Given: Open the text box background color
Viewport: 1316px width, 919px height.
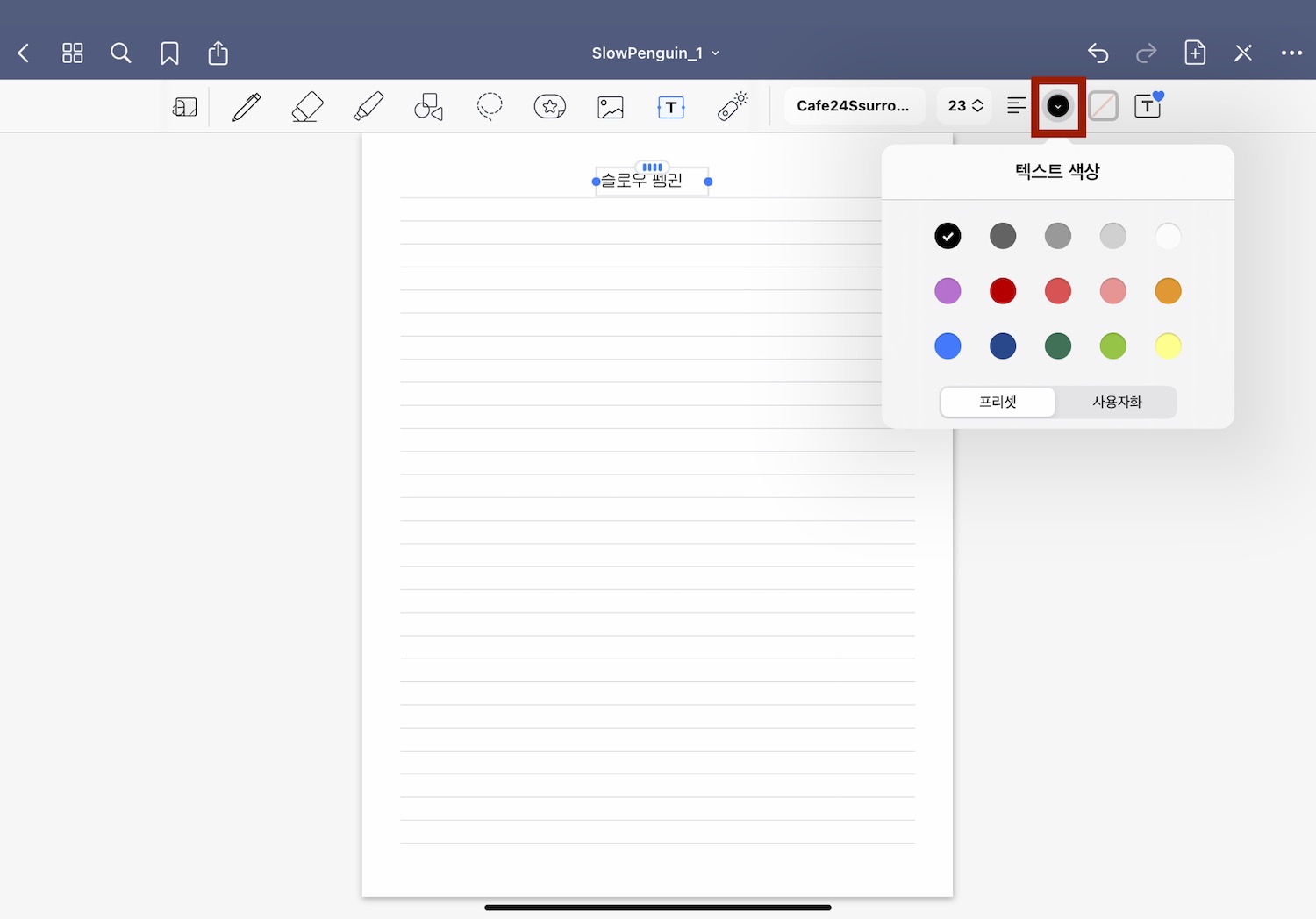Looking at the screenshot, I should coord(1104,106).
